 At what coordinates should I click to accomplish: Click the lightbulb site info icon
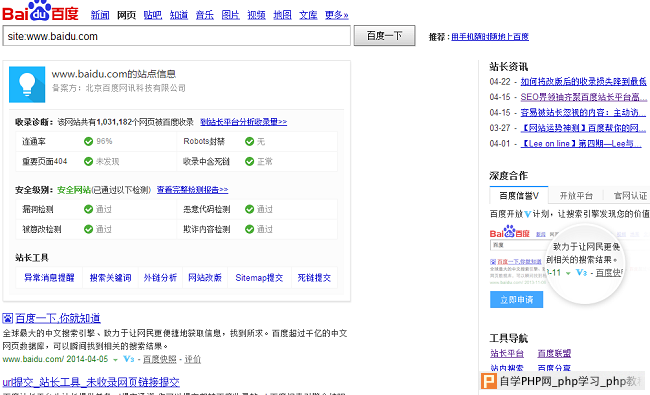tap(27, 84)
